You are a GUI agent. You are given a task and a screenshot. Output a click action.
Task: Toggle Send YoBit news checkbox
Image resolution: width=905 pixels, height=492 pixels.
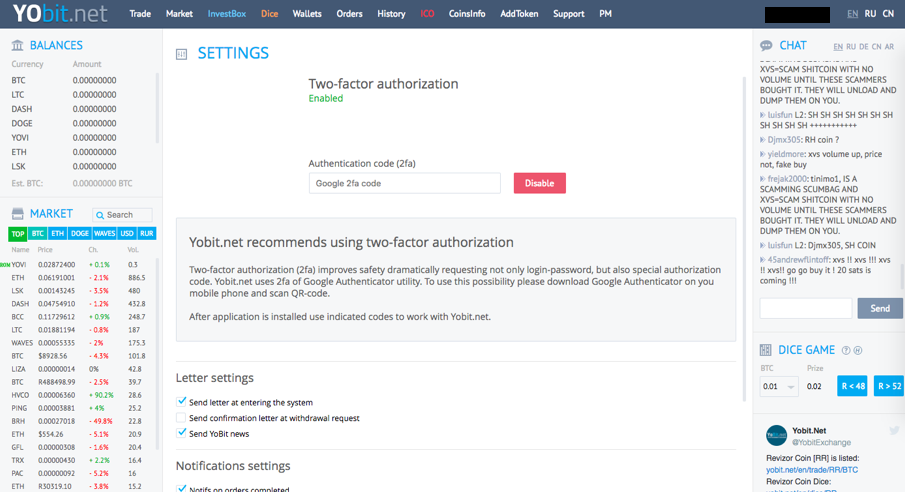tap(181, 433)
